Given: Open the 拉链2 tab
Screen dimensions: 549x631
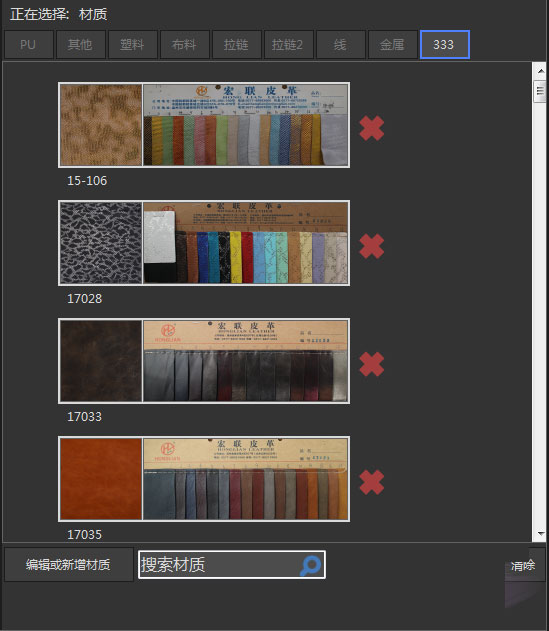Looking at the screenshot, I should click(x=288, y=45).
